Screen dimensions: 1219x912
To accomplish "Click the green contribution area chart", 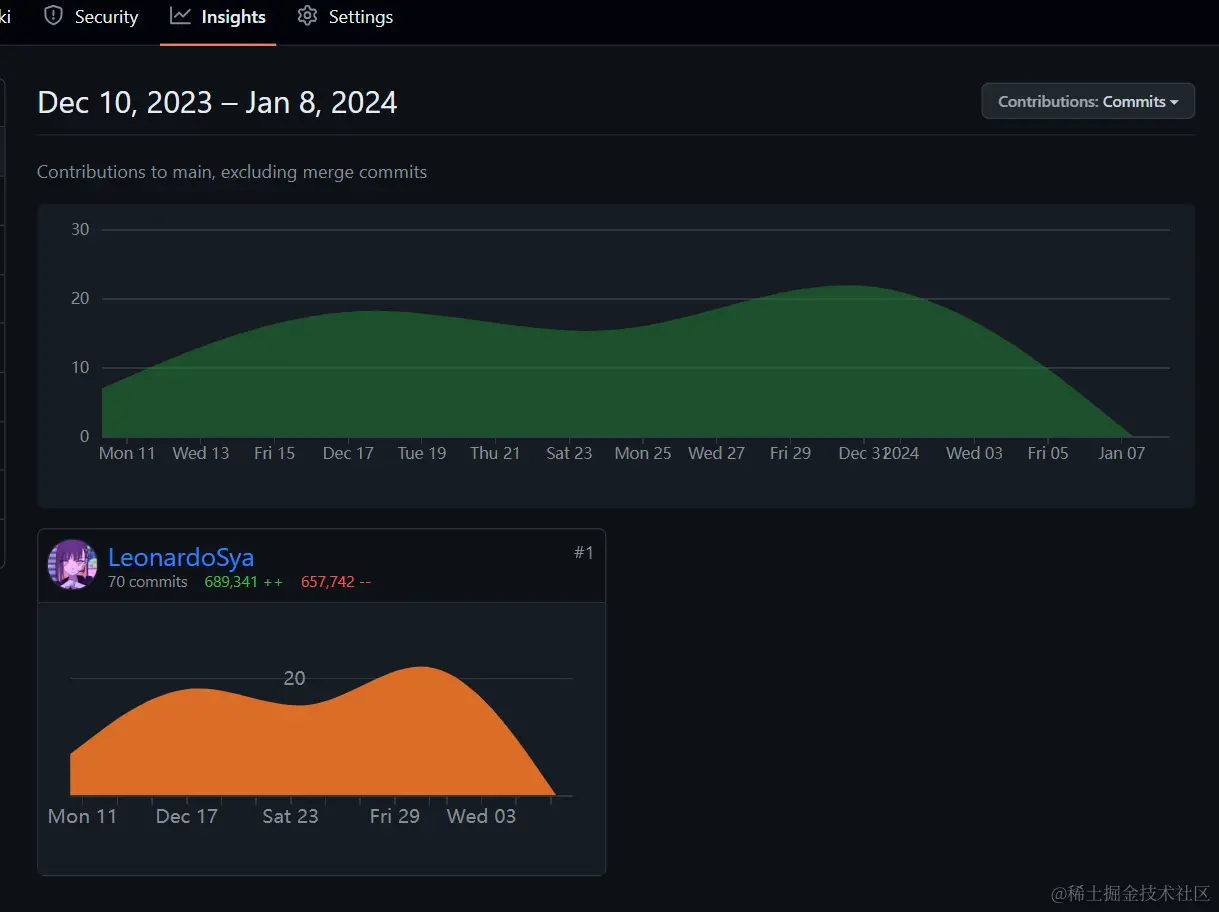I will (600, 380).
